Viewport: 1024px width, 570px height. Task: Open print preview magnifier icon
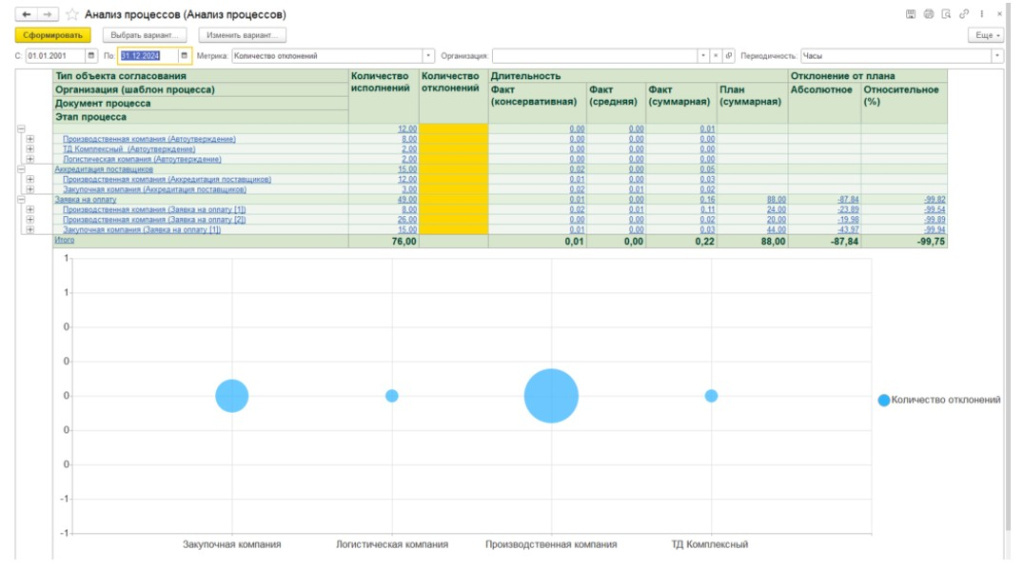(946, 14)
